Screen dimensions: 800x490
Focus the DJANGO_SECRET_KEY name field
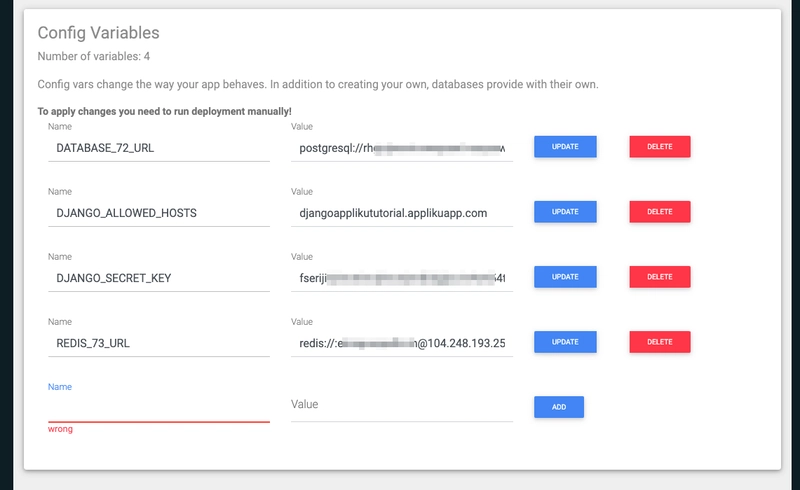159,278
